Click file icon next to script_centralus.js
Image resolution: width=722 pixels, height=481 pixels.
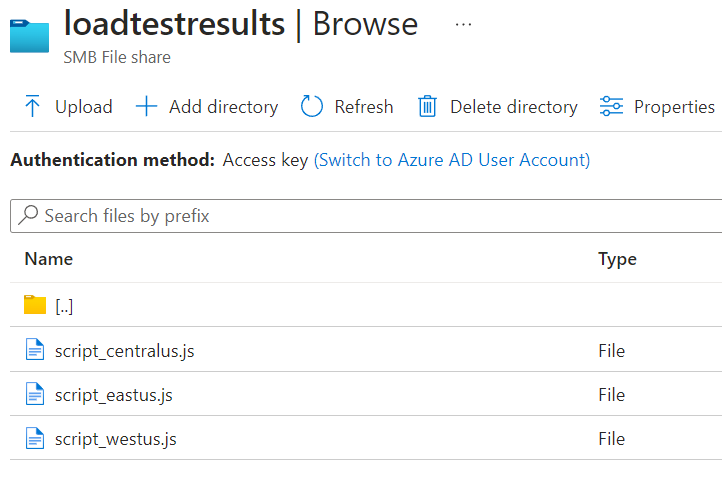(35, 349)
